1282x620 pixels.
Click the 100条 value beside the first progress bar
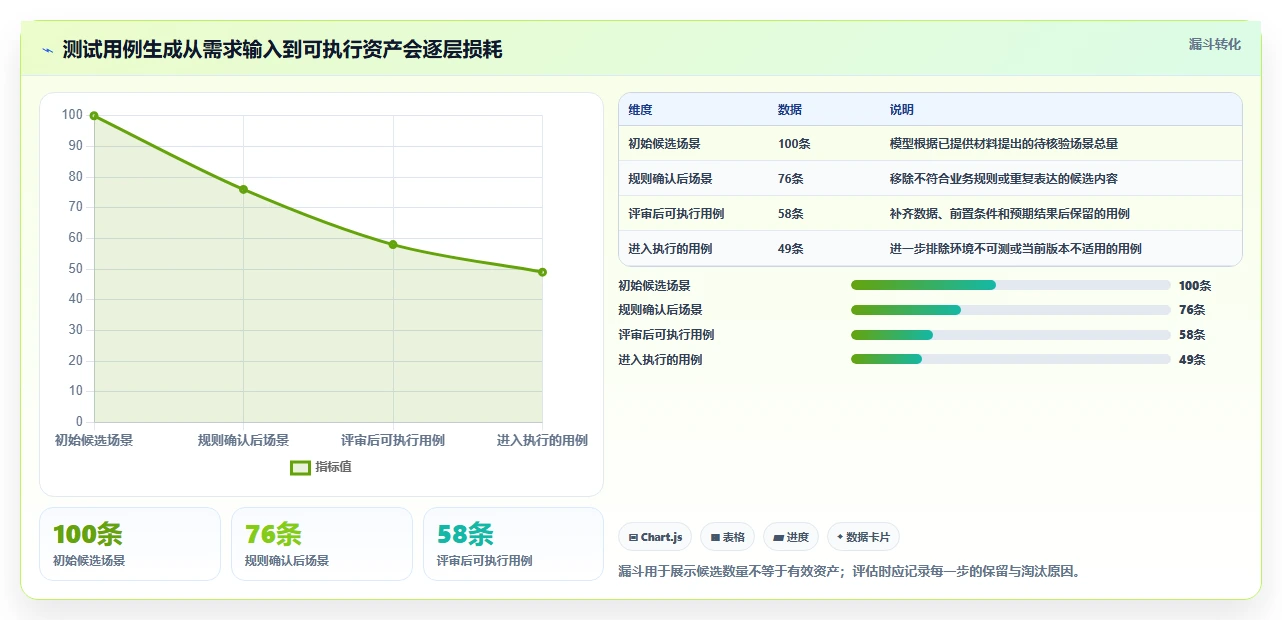click(1195, 286)
